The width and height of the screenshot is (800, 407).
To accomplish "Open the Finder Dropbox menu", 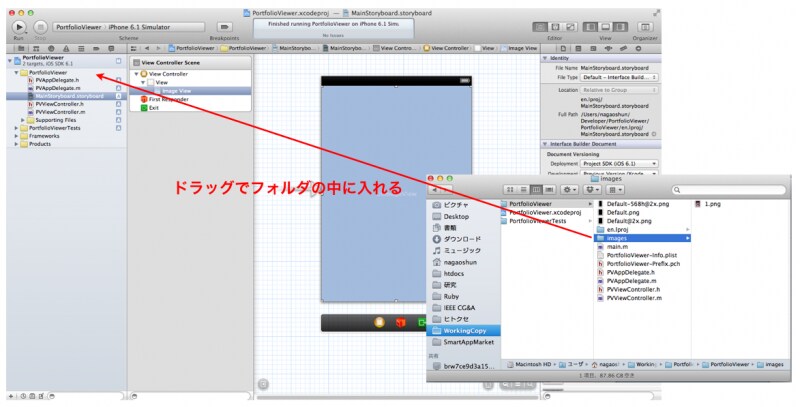I will click(x=592, y=190).
